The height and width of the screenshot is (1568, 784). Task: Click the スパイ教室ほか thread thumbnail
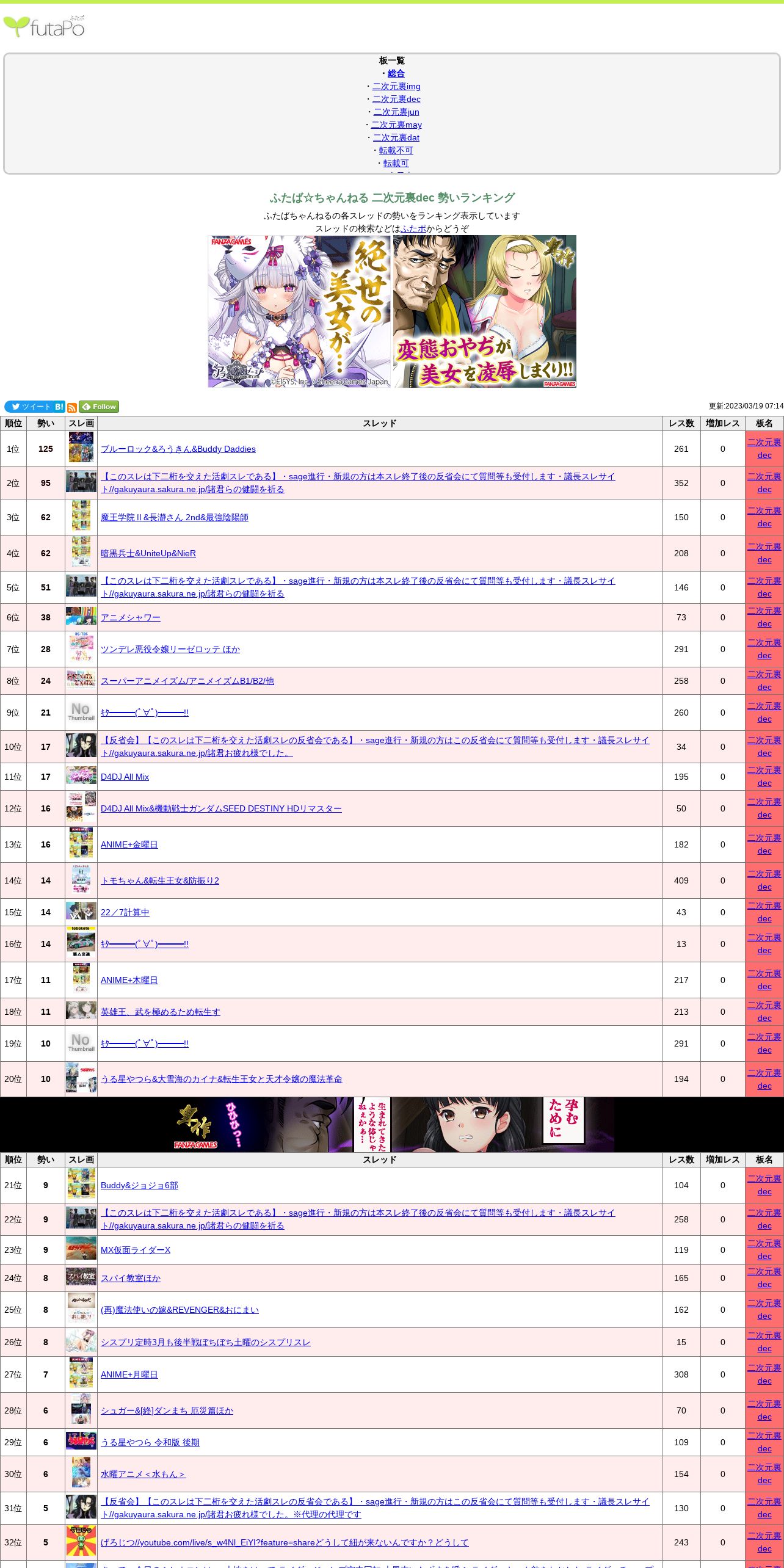coord(81,1276)
